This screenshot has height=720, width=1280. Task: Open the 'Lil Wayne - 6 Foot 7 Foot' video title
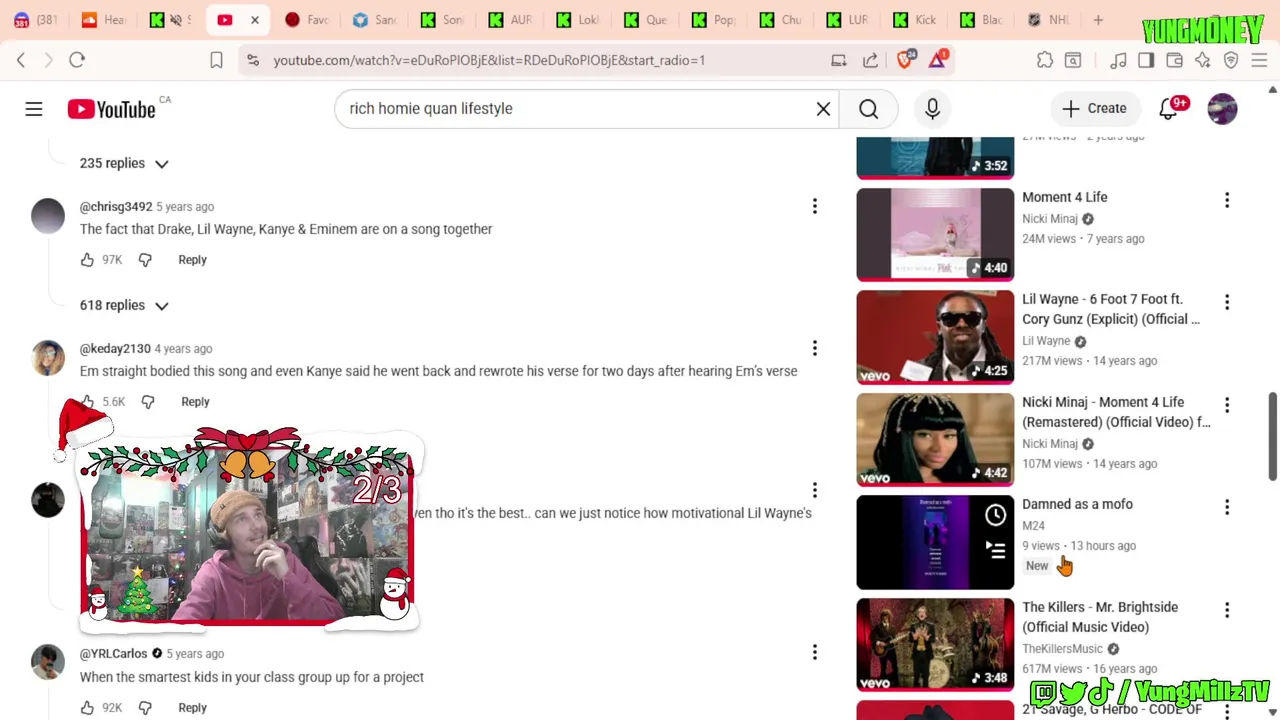(1110, 309)
